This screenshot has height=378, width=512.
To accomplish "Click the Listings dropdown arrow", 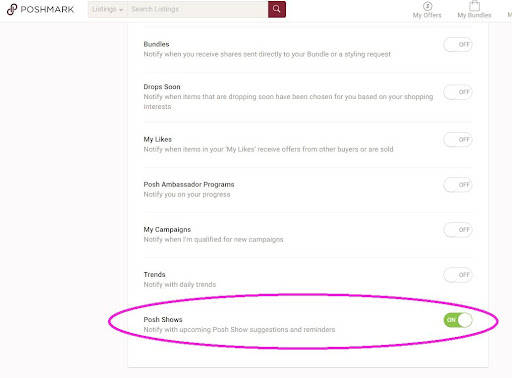I will click(121, 10).
